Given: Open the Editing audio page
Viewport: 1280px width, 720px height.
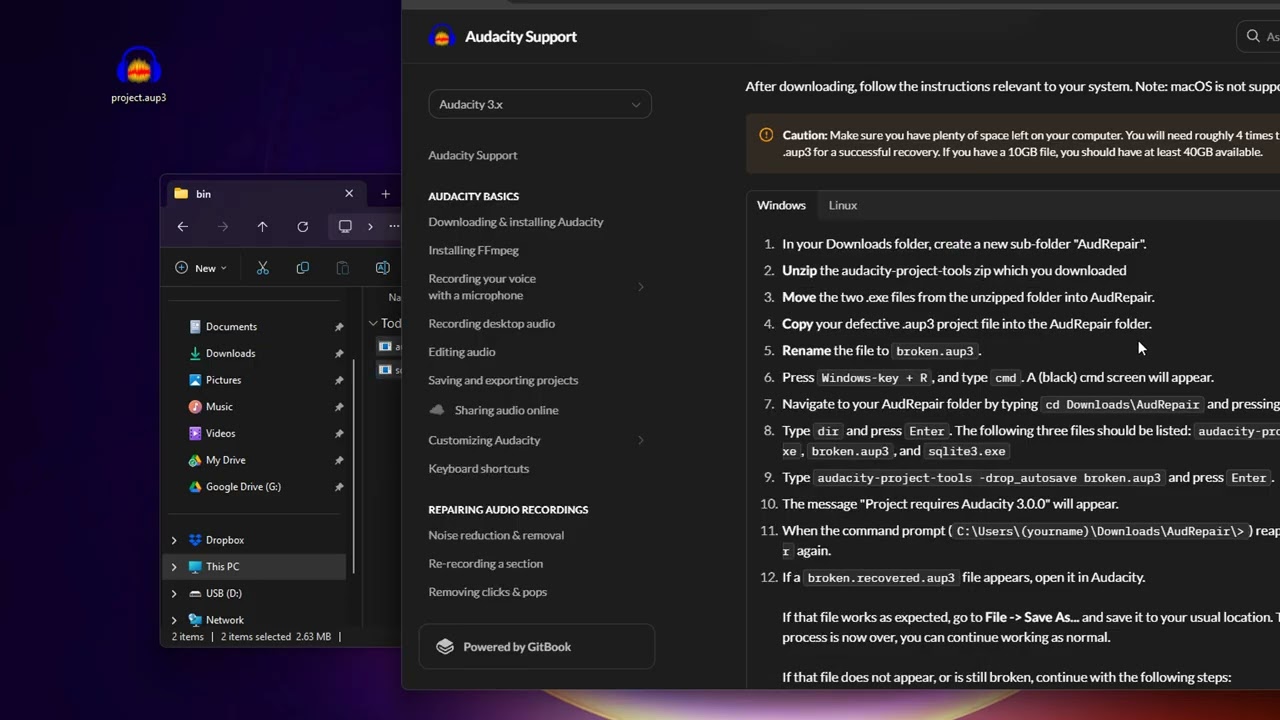Looking at the screenshot, I should click(462, 352).
